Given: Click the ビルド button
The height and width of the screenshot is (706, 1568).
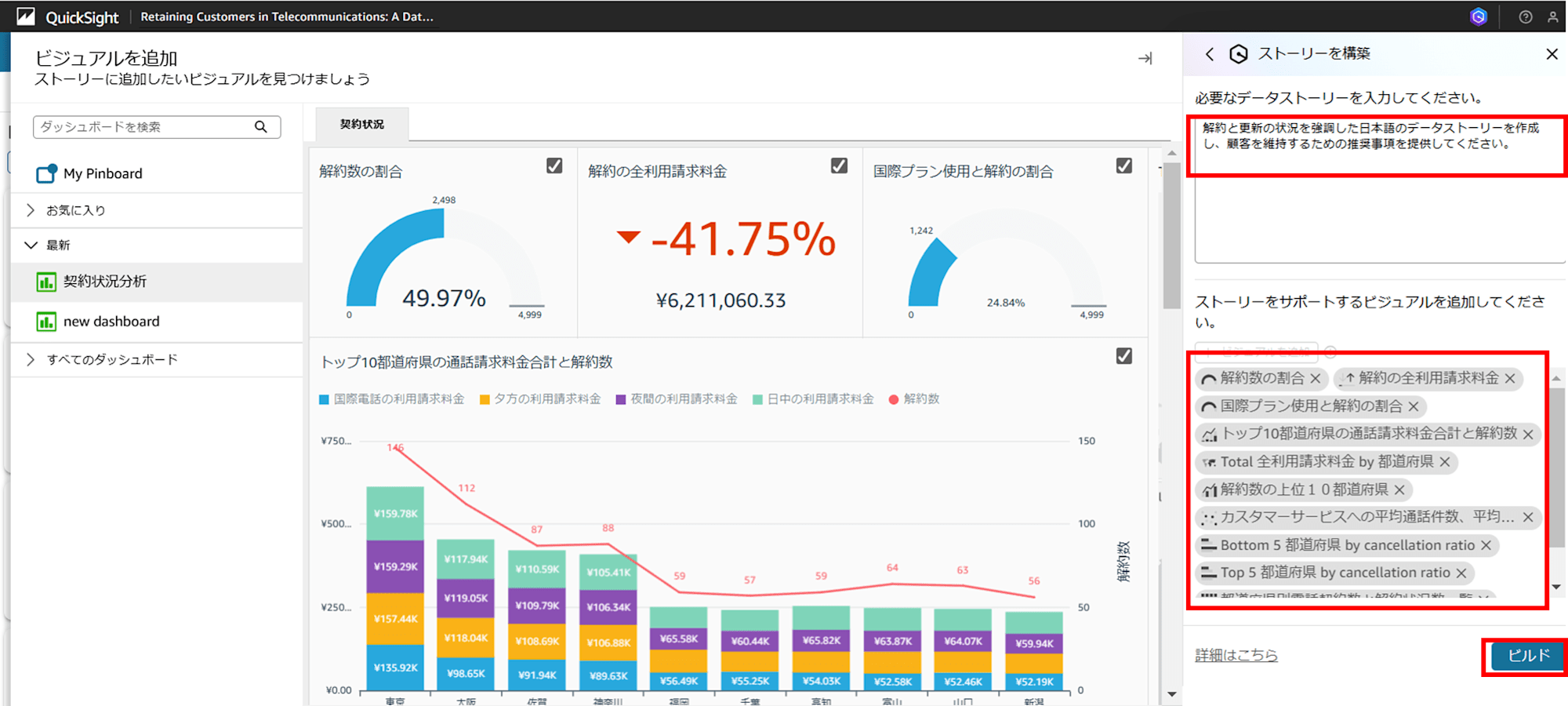Looking at the screenshot, I should tap(1526, 656).
